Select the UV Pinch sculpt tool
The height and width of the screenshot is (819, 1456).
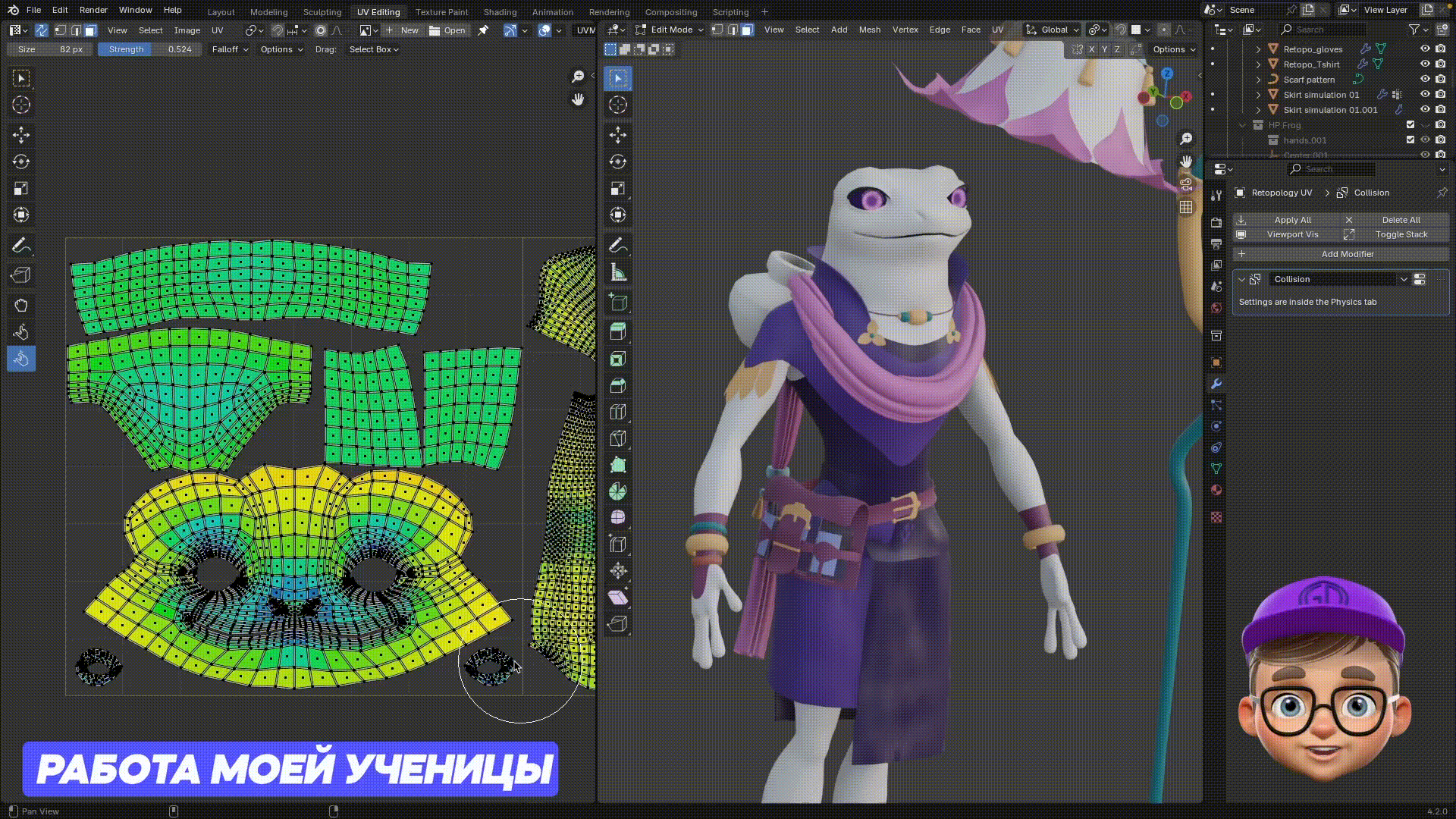[x=21, y=359]
